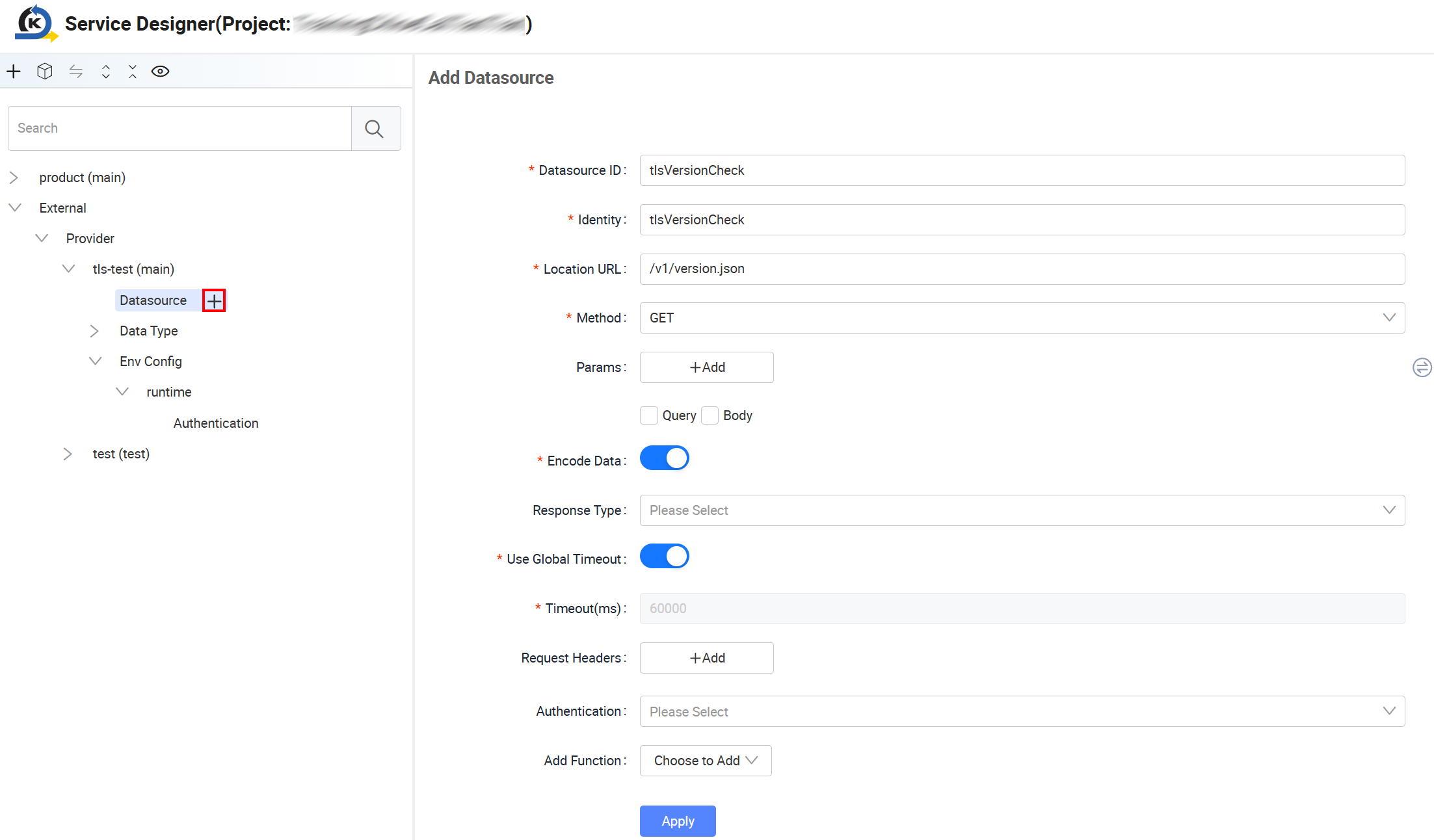Select the Data Type tree item
Screen dimensions: 1434x840
(x=149, y=331)
